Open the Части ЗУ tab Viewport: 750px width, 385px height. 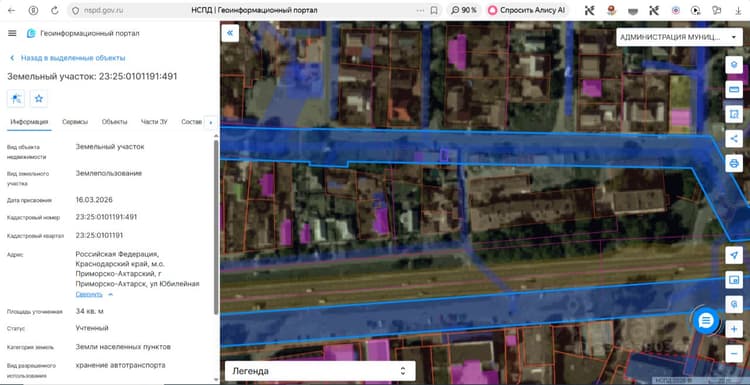pos(154,122)
